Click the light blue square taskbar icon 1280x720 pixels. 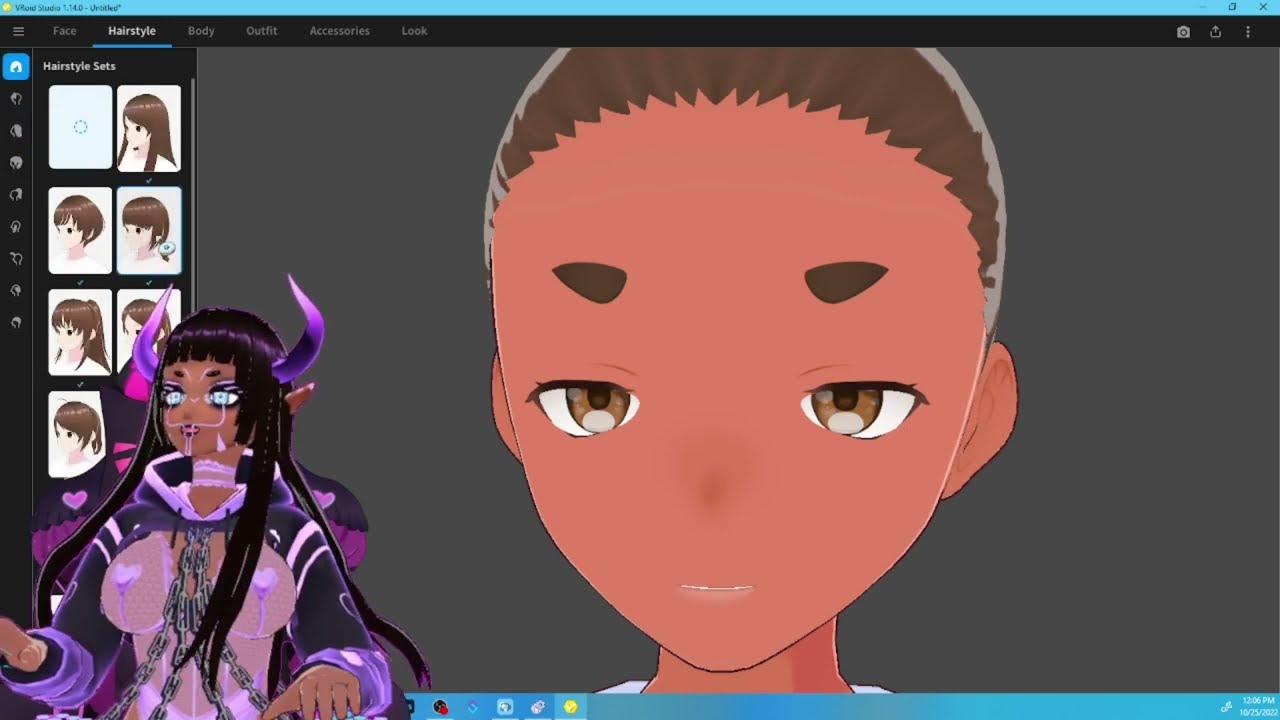click(505, 707)
